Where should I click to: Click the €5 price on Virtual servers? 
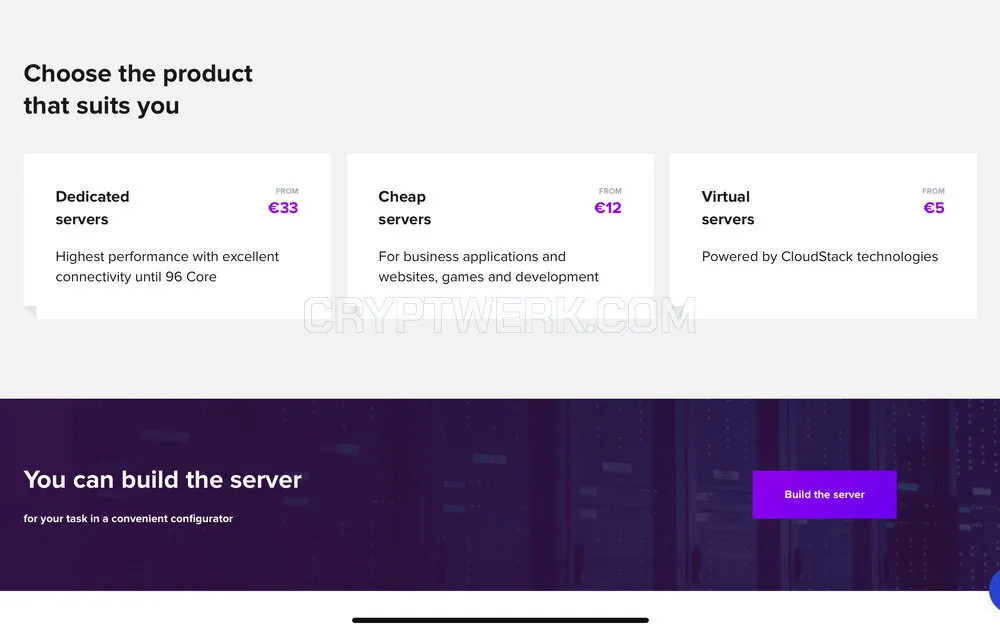pos(934,208)
